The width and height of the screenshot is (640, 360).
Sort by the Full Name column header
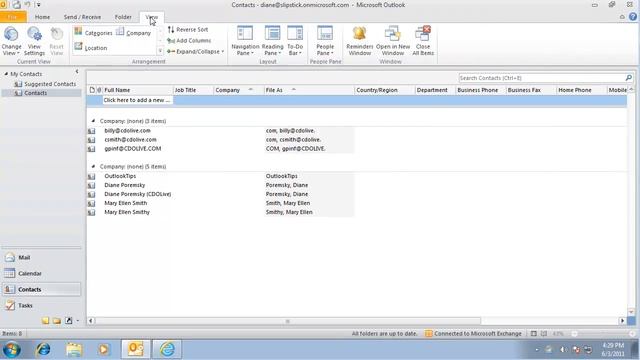point(138,90)
